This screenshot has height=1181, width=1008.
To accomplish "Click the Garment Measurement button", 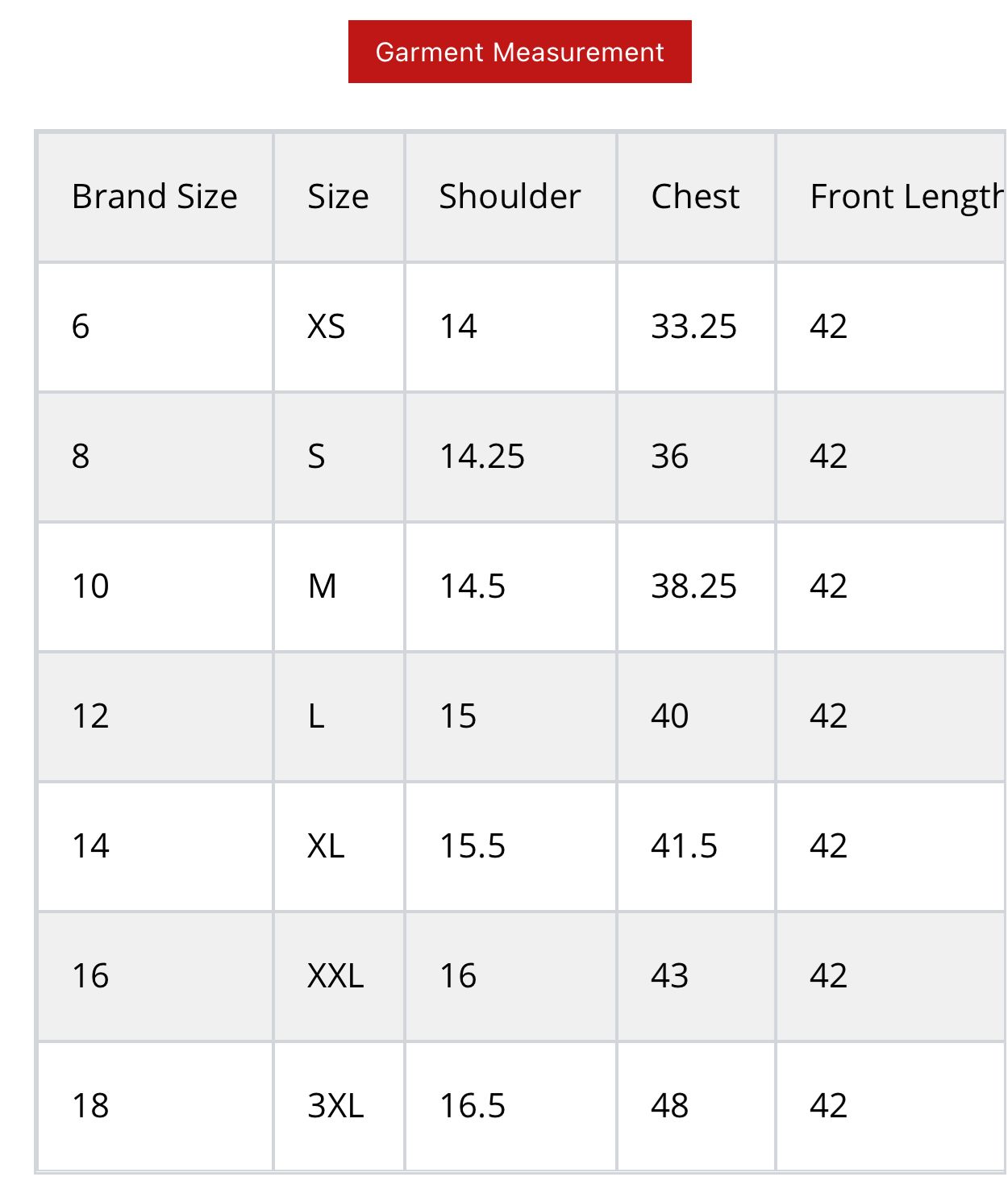I will tap(519, 52).
